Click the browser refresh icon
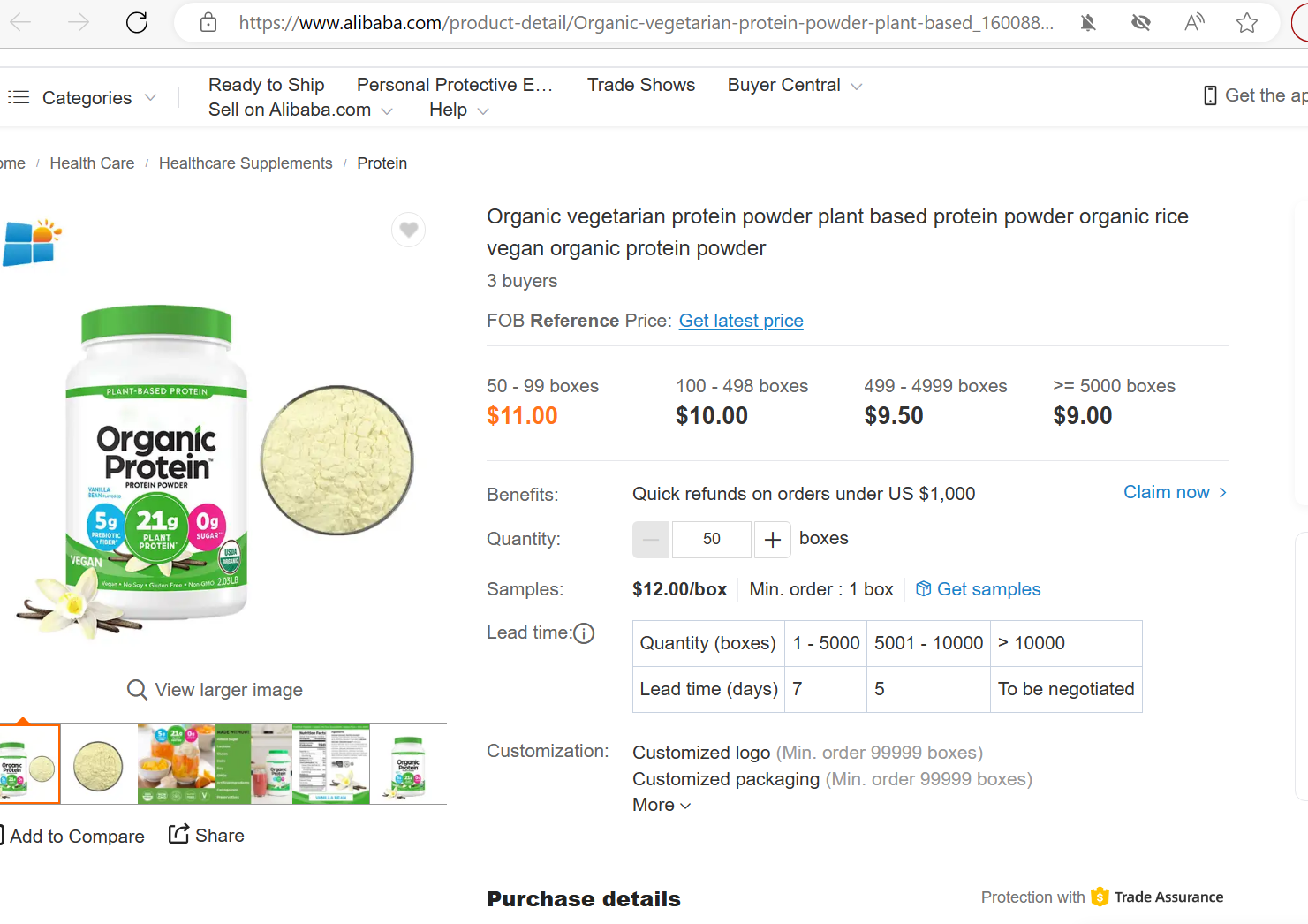The width and height of the screenshot is (1308, 924). coord(137,22)
